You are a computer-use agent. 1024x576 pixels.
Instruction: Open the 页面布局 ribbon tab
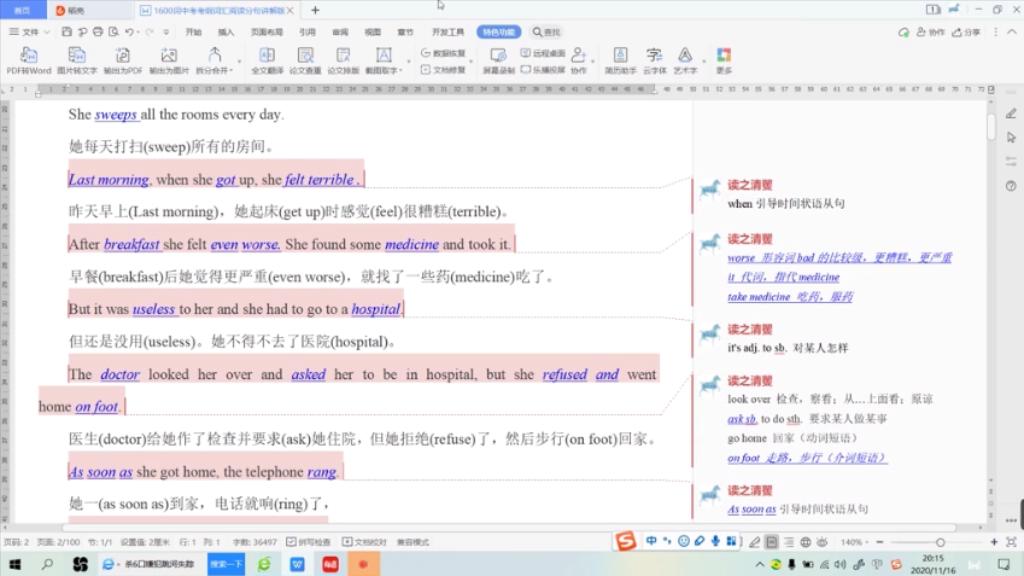point(266,32)
